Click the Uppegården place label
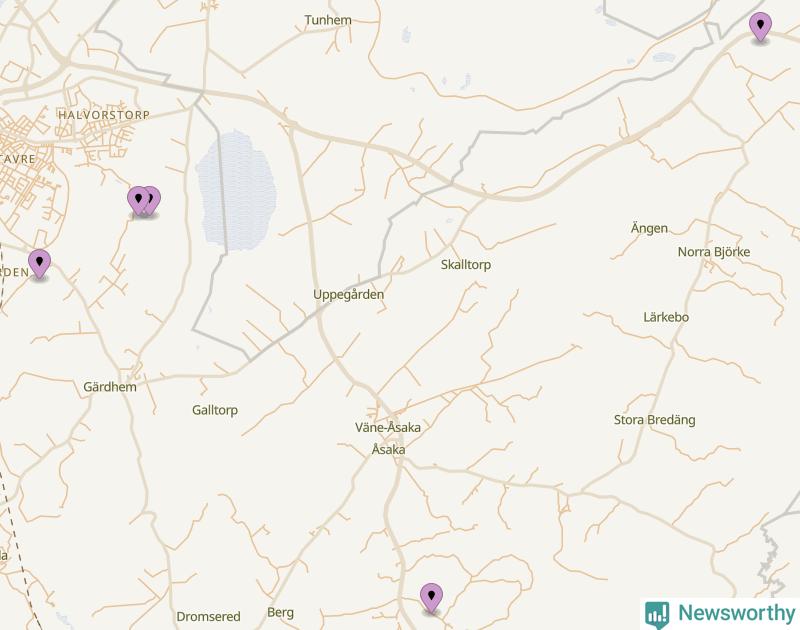800x630 pixels. pyautogui.click(x=348, y=294)
